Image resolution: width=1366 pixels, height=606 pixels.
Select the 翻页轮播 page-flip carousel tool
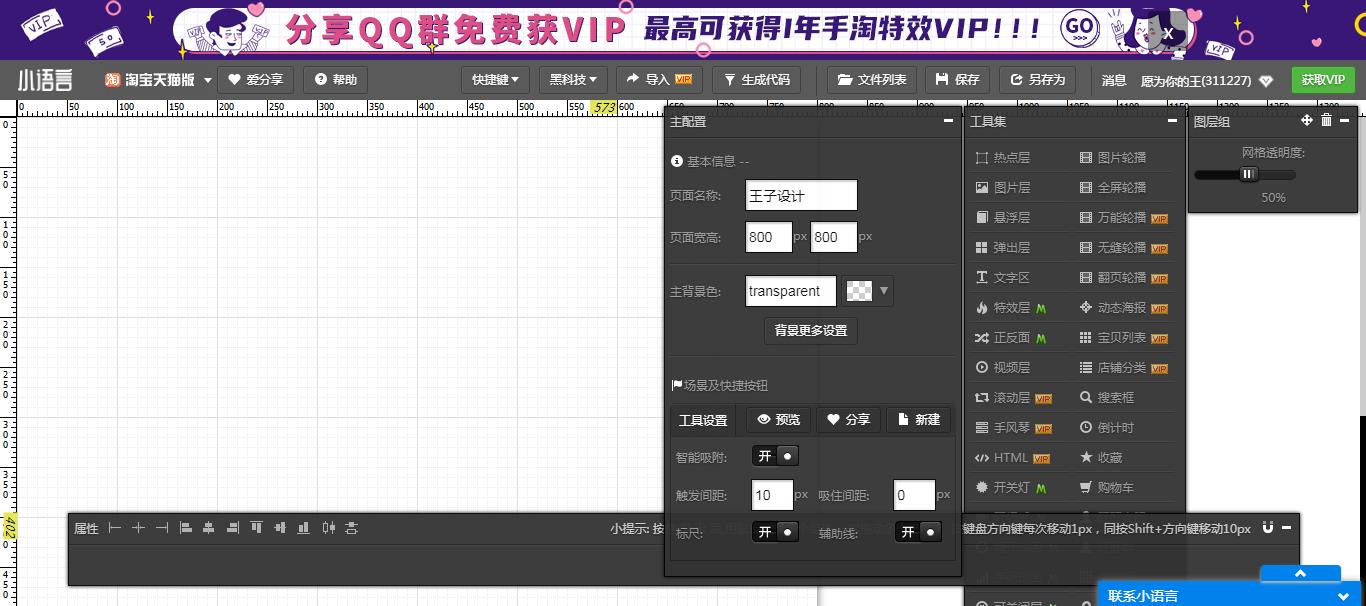coord(1123,277)
